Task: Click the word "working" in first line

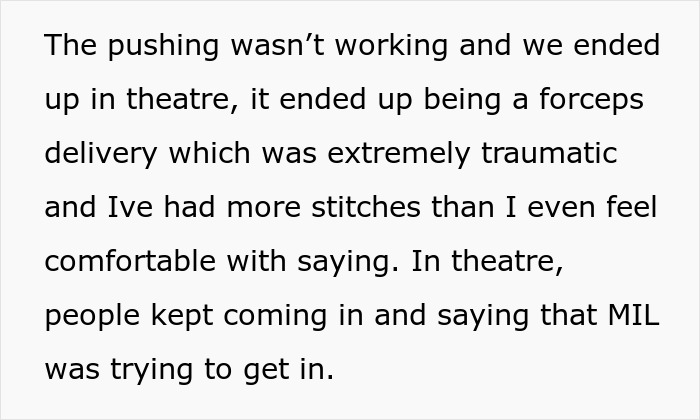Action: [391, 46]
